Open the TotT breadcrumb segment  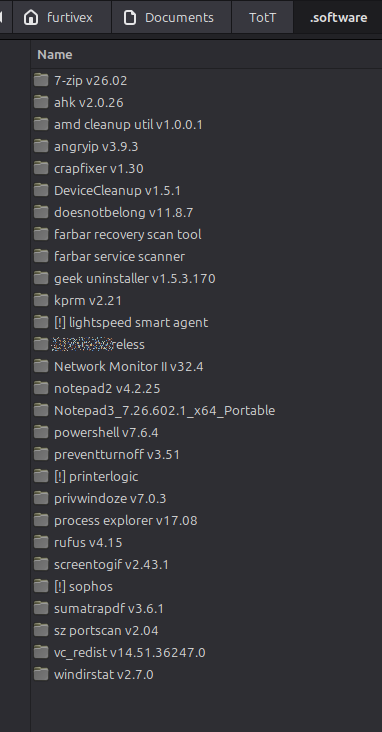click(262, 18)
